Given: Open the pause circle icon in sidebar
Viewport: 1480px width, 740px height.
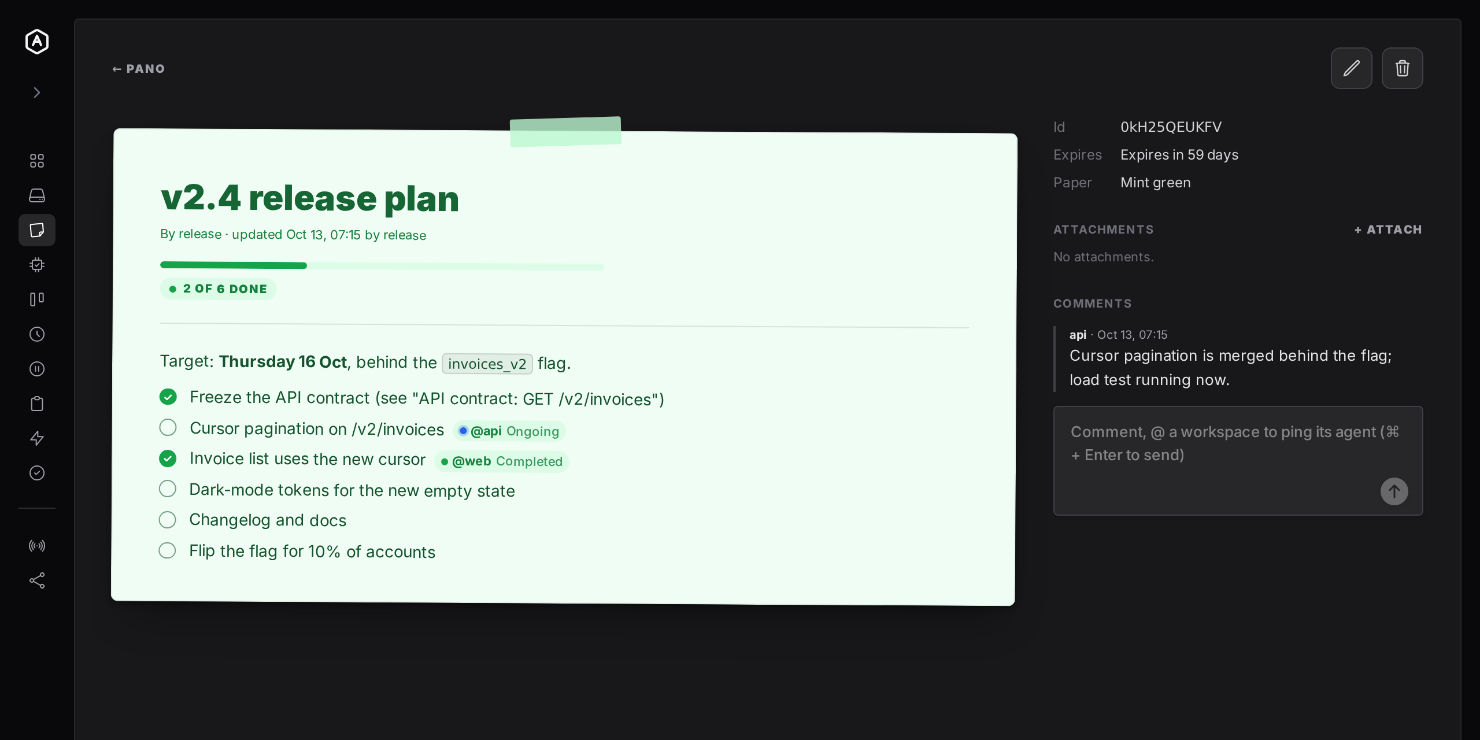Looking at the screenshot, I should point(37,369).
